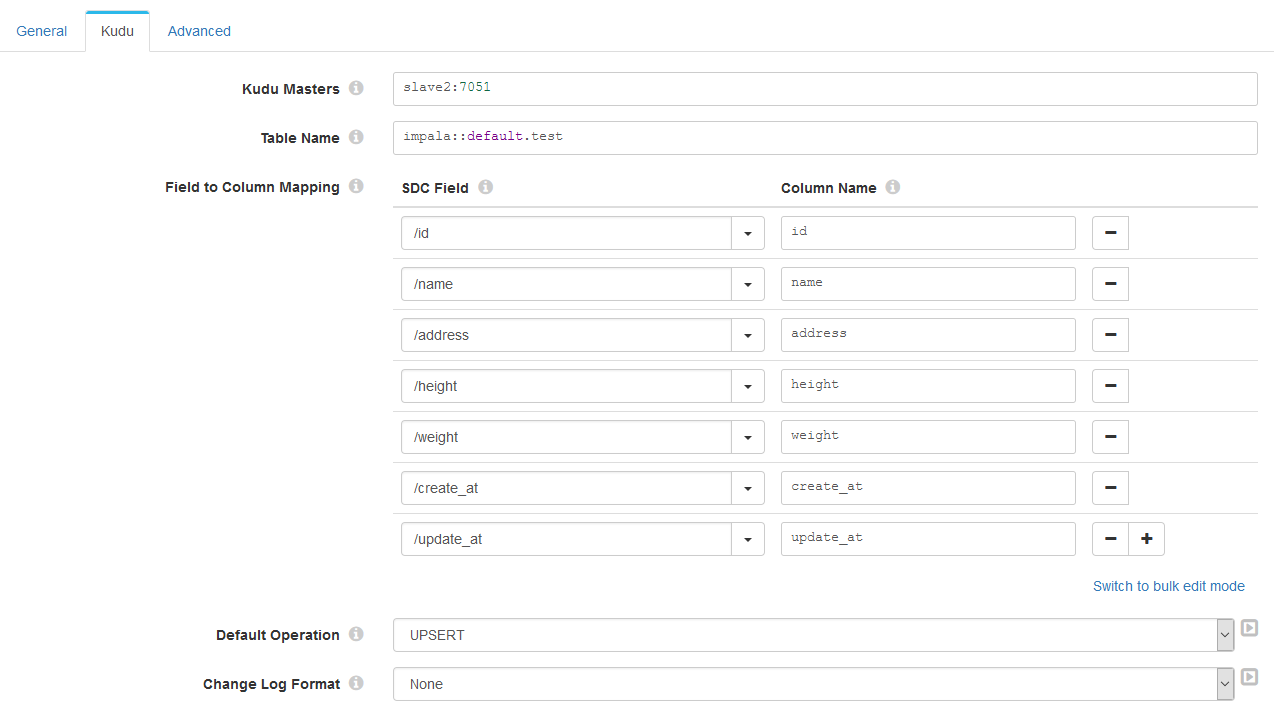The height and width of the screenshot is (709, 1274).
Task: Toggle expression mode for Change Log Format
Action: click(1249, 677)
